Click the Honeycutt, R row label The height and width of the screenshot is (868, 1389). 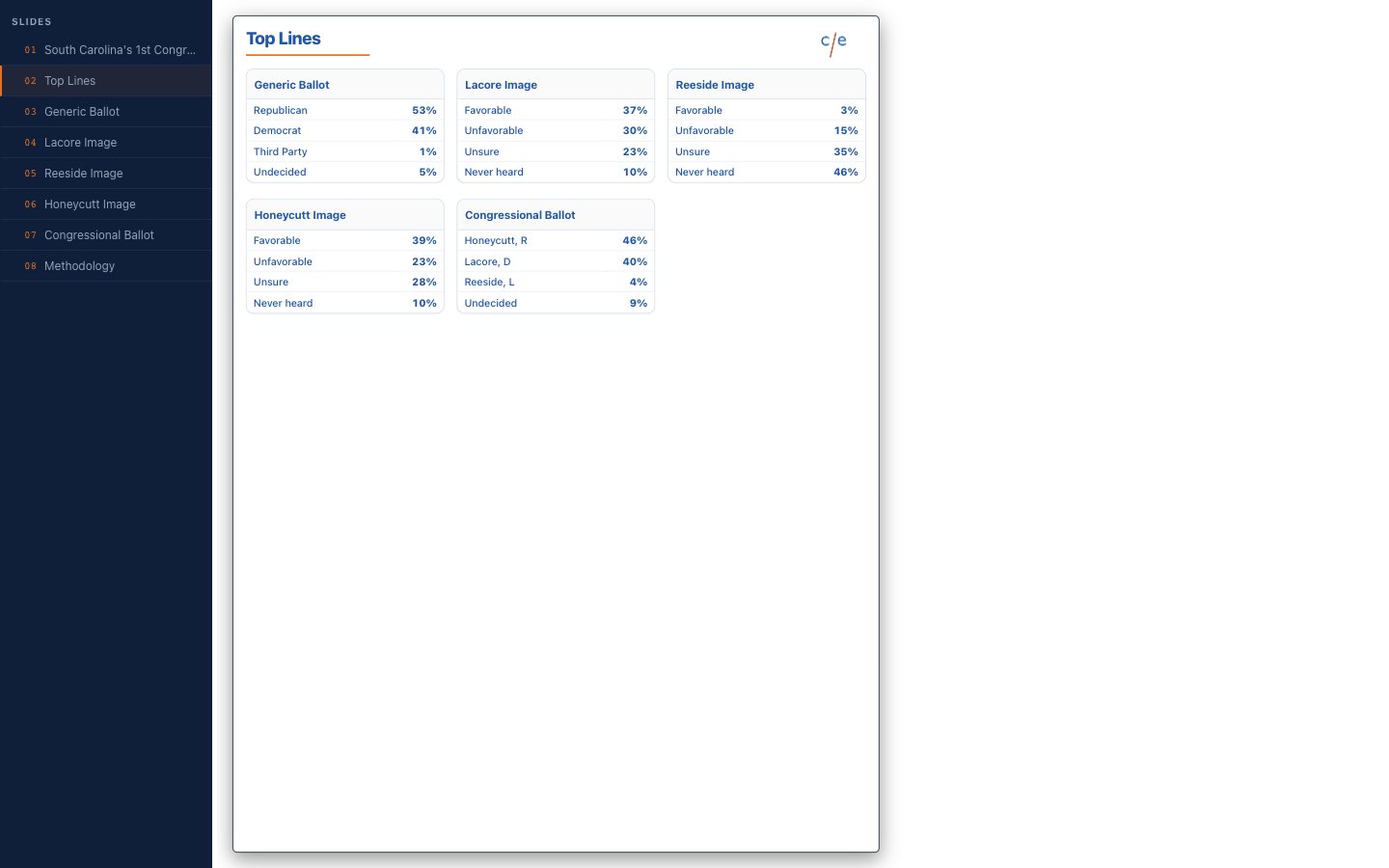pyautogui.click(x=496, y=240)
